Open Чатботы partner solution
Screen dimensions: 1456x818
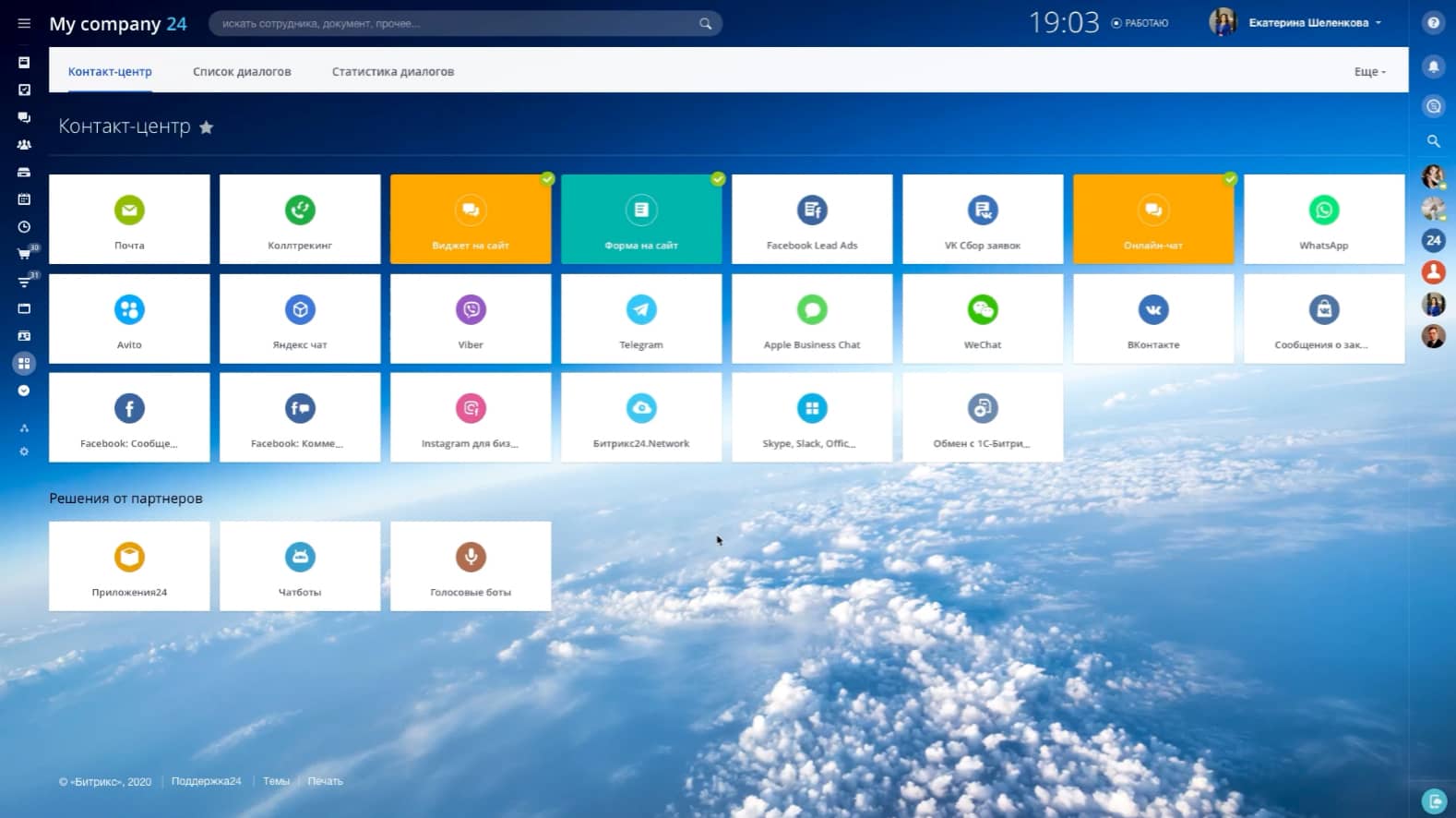point(300,566)
